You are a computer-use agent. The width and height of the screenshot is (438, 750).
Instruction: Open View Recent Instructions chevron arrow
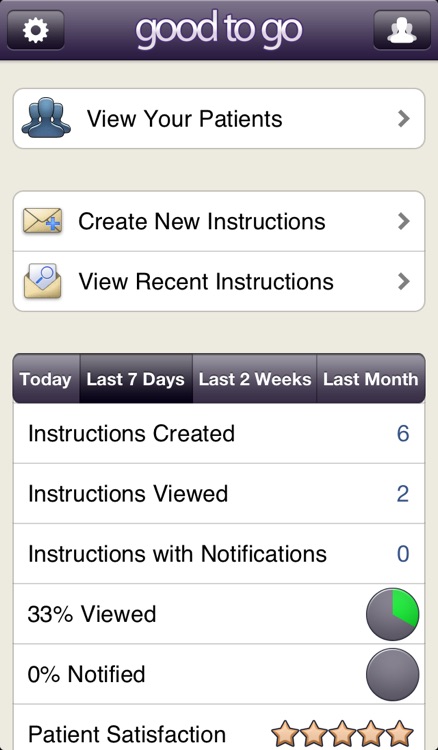tap(404, 281)
